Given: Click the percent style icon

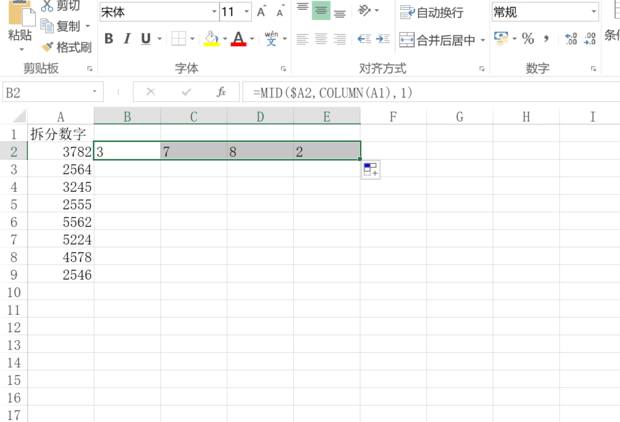Looking at the screenshot, I should point(527,39).
